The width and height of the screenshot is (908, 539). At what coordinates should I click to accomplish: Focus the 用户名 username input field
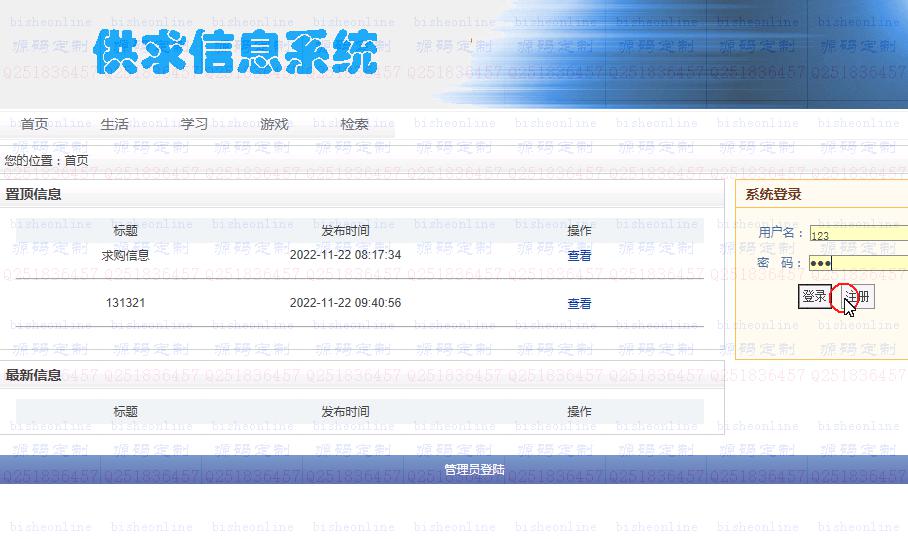point(859,233)
